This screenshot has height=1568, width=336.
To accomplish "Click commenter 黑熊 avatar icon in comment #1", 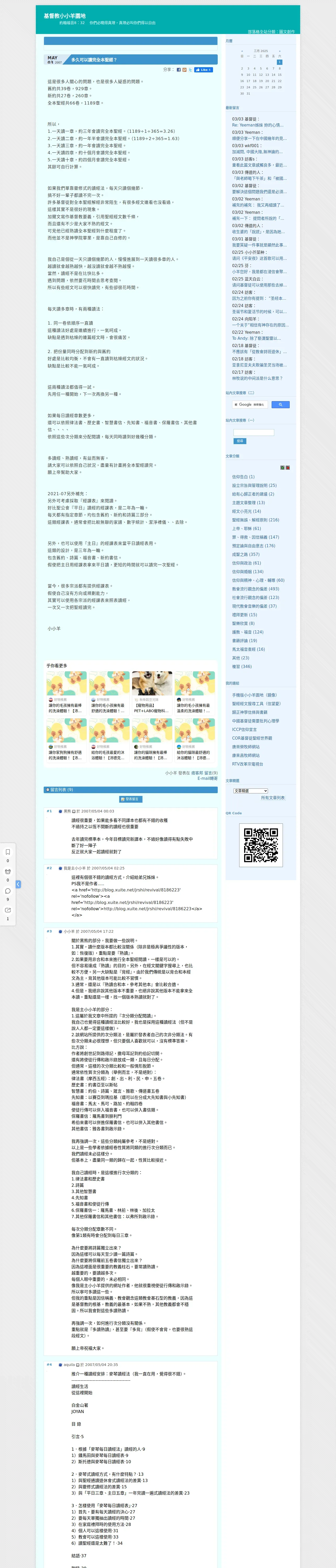I will click(60, 811).
